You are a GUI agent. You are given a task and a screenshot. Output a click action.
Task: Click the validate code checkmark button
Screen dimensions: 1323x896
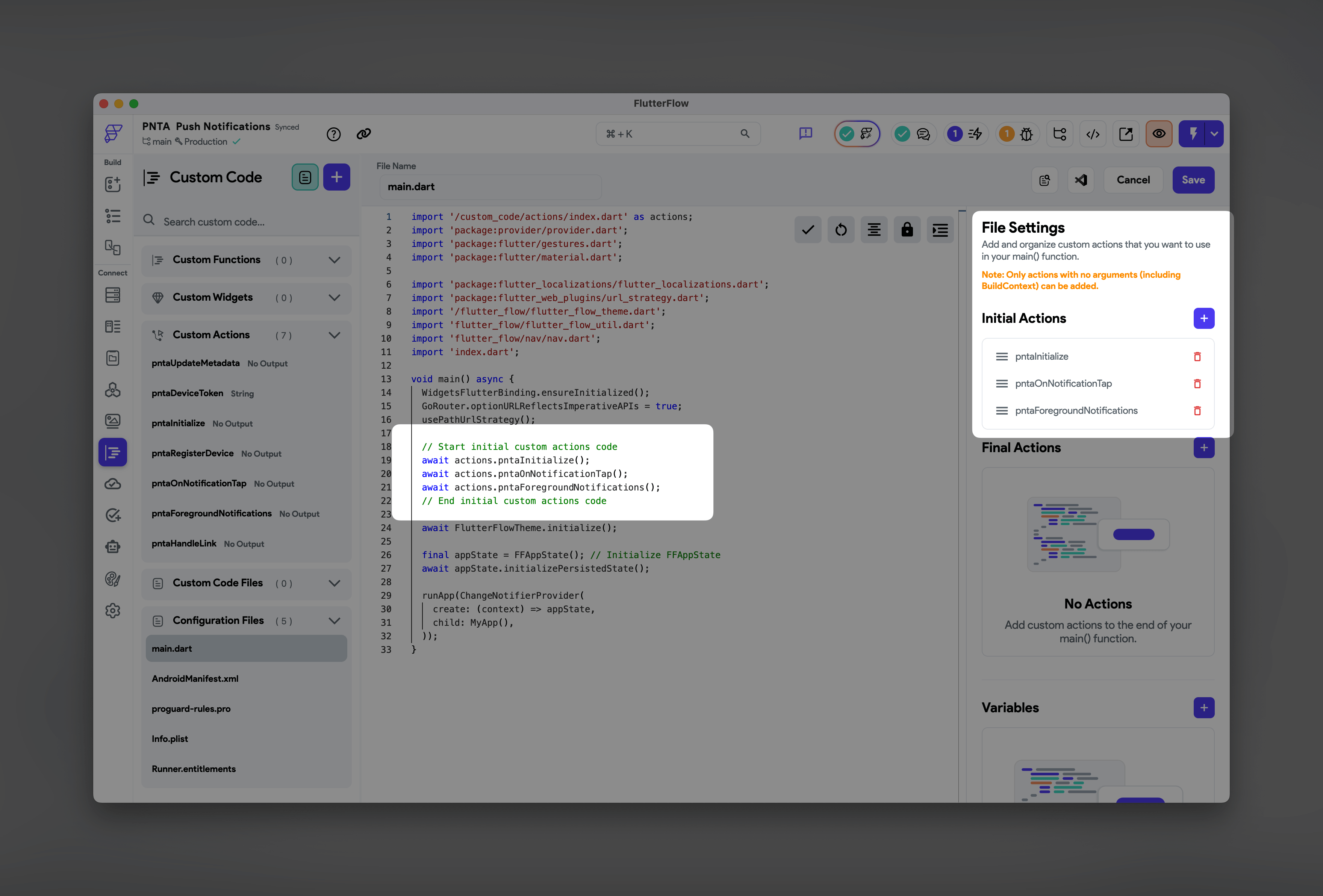pos(808,230)
